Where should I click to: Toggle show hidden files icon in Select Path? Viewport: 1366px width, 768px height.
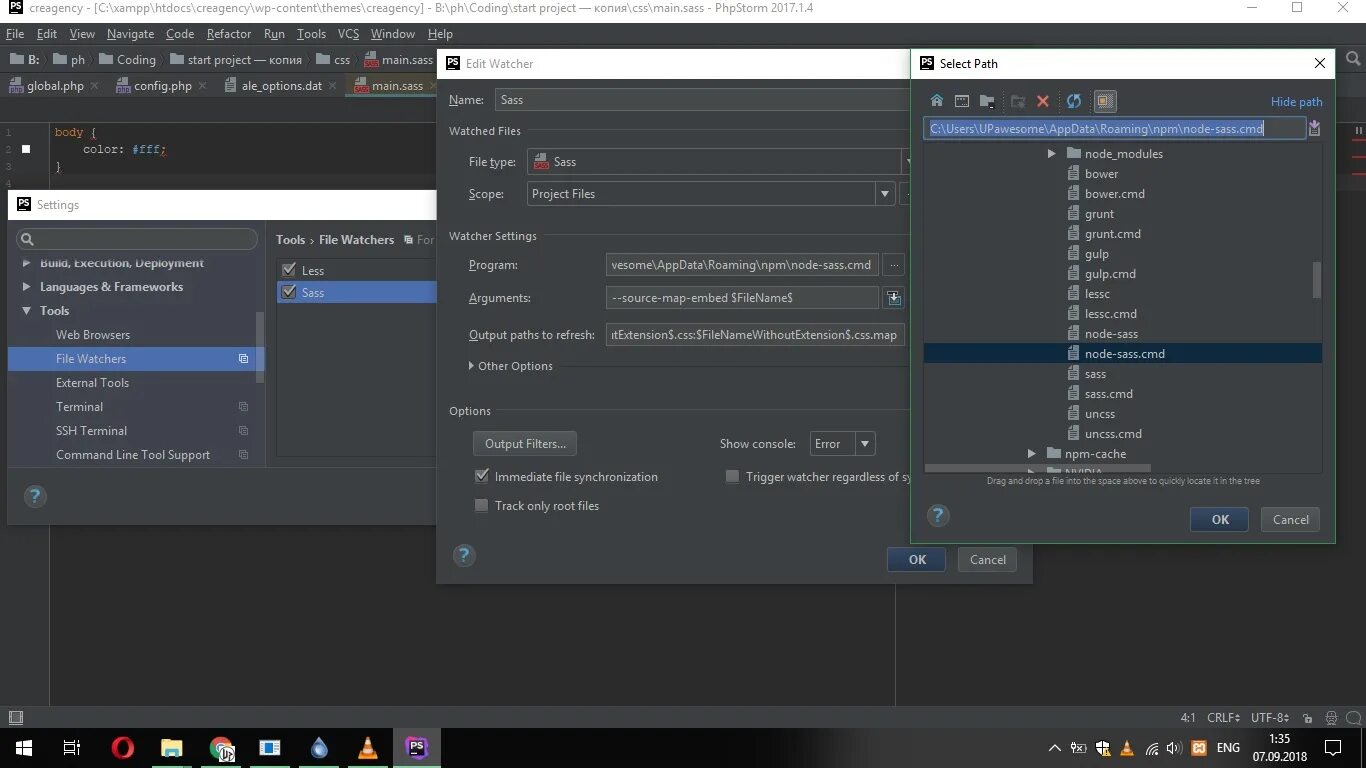pos(1105,101)
